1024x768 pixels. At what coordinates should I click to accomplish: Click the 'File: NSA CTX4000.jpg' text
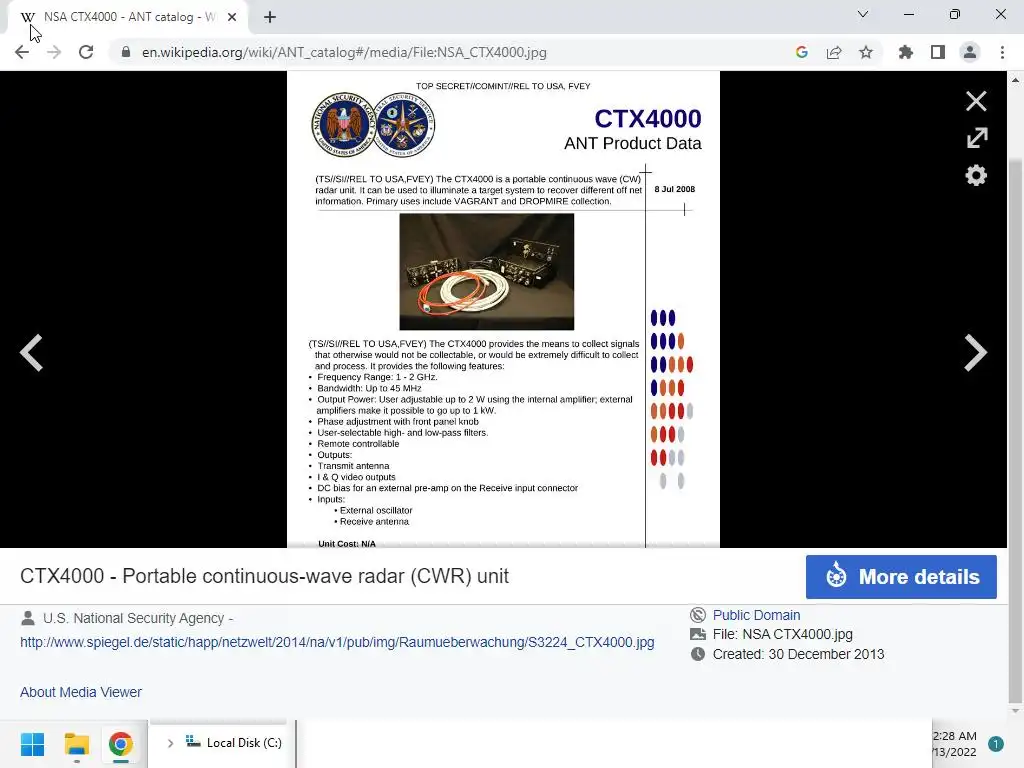click(782, 634)
